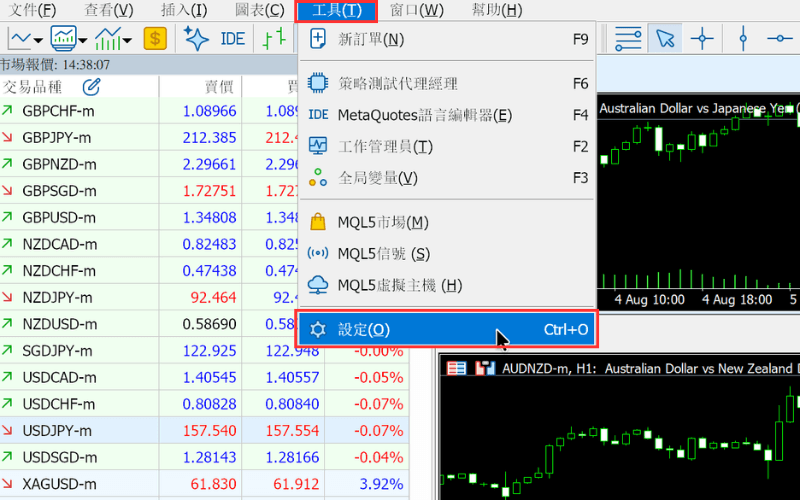Select the USDJPY-m symbol row
Screen dimensions: 800x500
[204, 431]
